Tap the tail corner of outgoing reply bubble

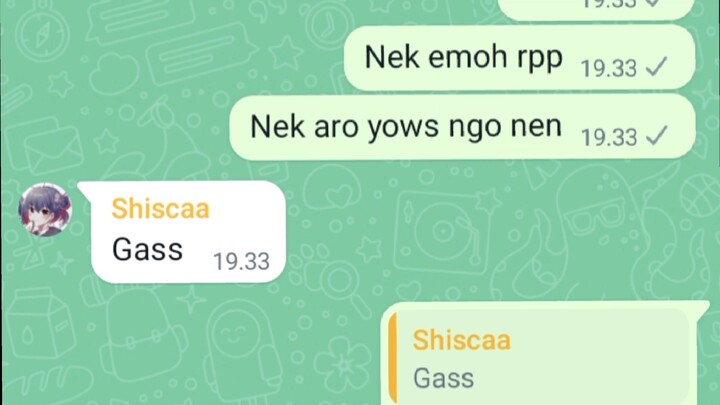(x=703, y=308)
